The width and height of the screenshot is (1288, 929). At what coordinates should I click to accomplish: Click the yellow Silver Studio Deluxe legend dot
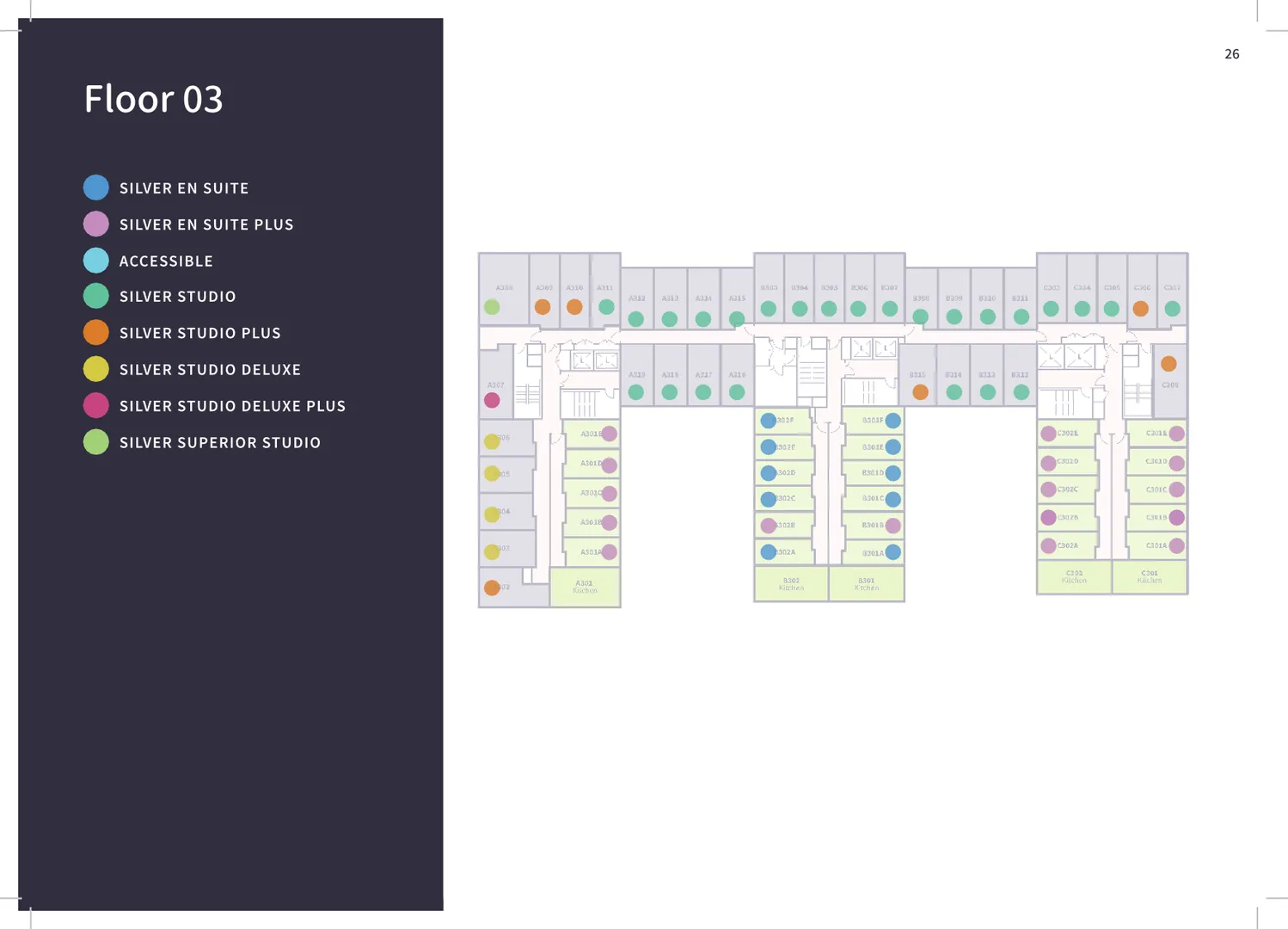click(96, 369)
